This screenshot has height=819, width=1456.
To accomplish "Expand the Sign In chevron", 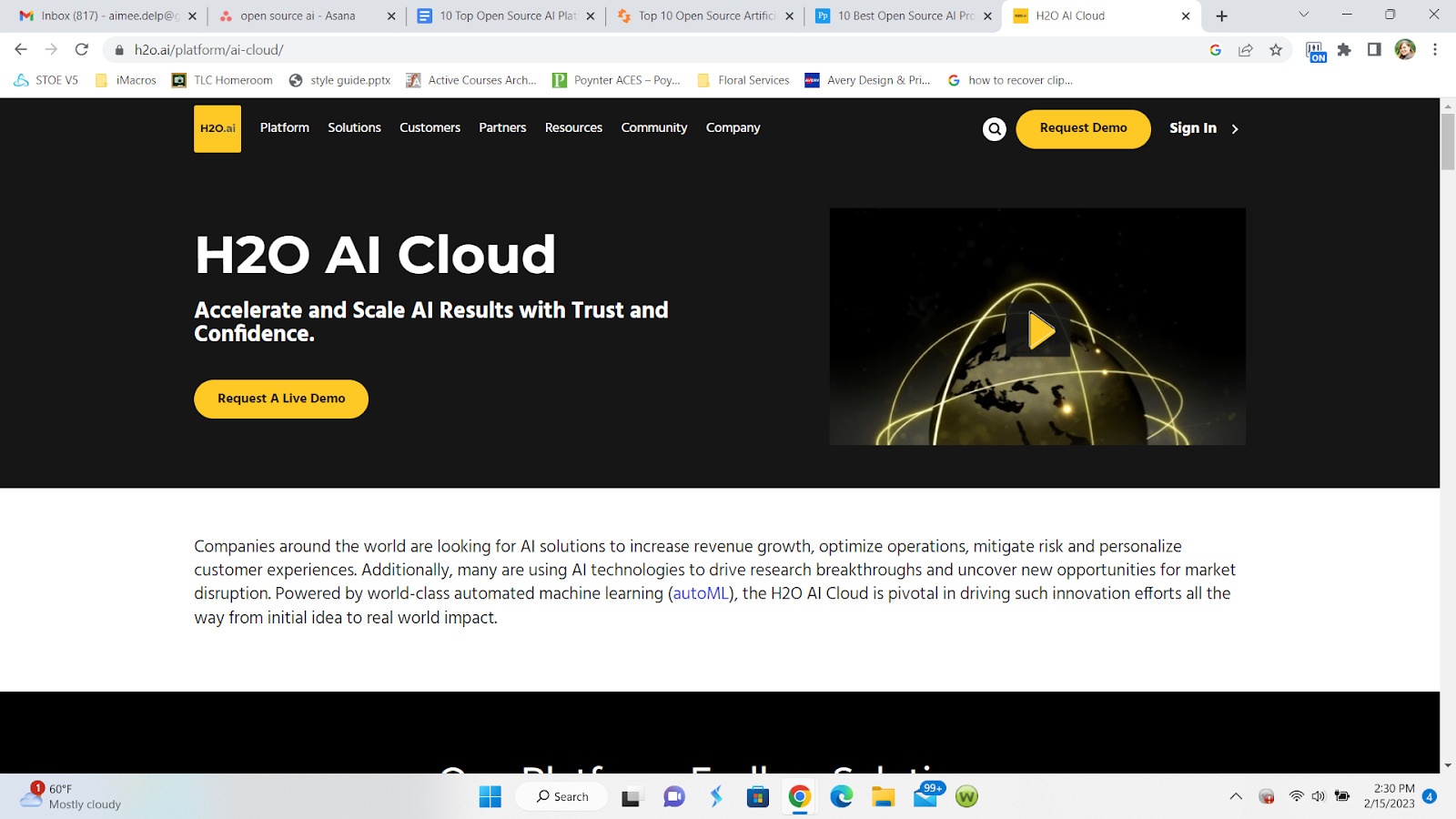I will pyautogui.click(x=1235, y=128).
